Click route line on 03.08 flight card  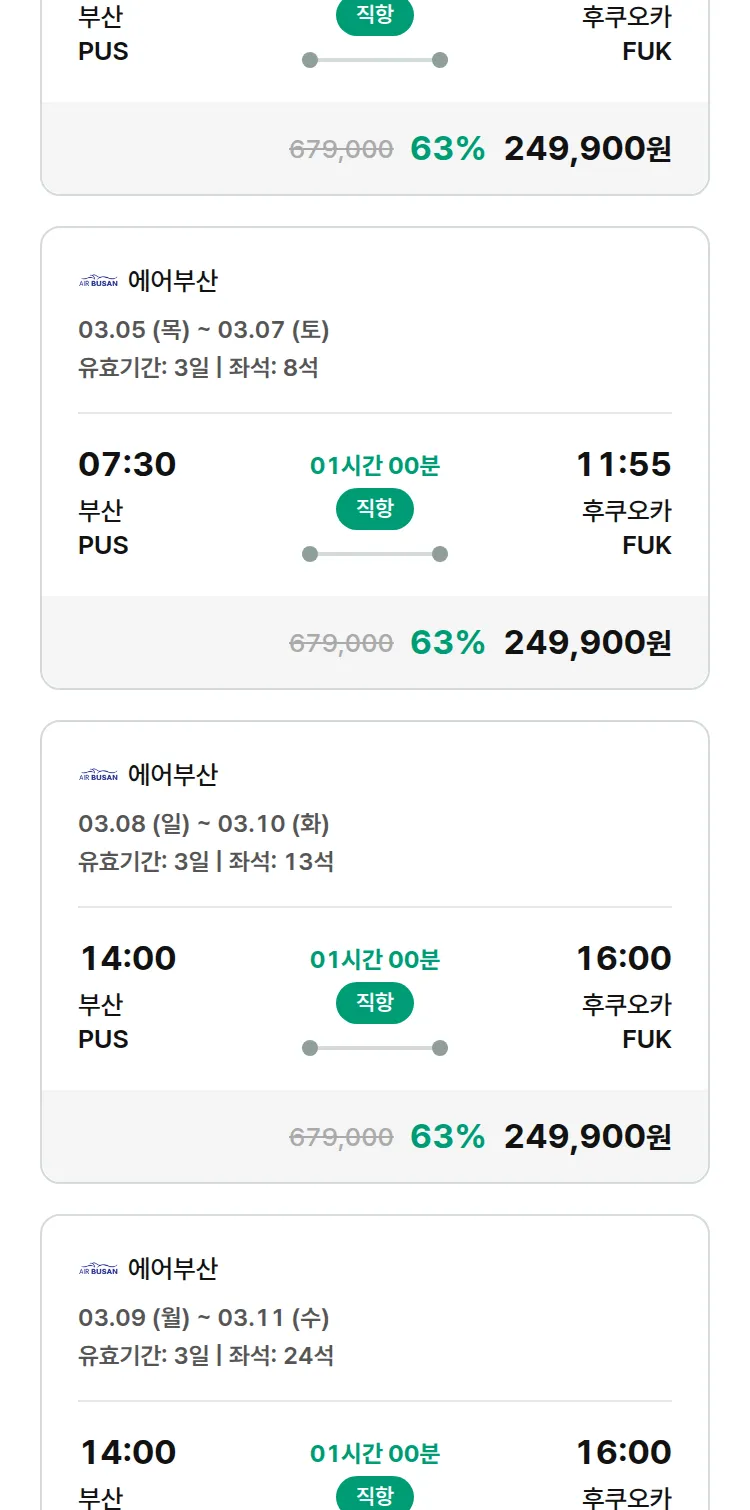tap(375, 1048)
